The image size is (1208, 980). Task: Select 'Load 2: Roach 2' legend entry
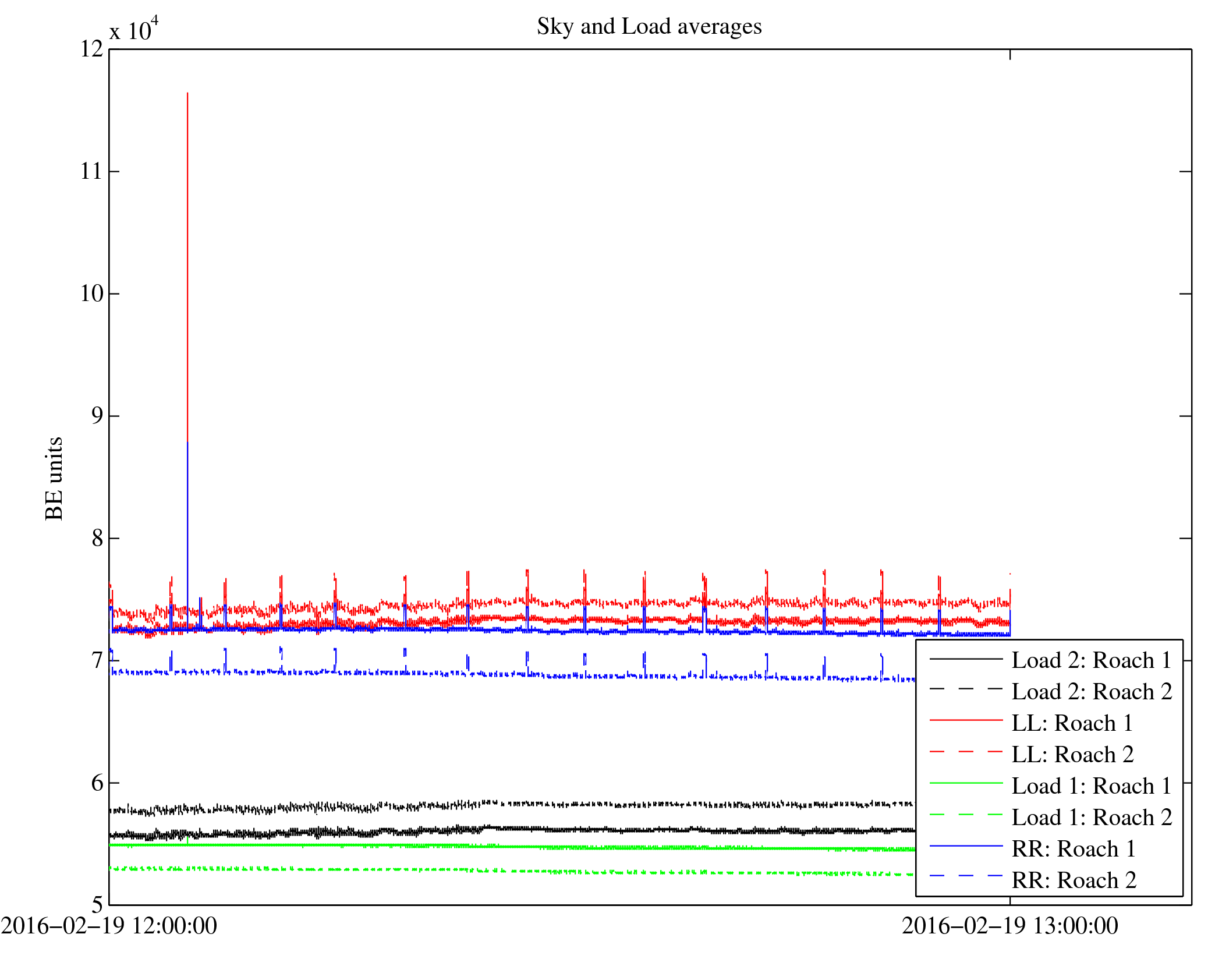[x=1091, y=692]
